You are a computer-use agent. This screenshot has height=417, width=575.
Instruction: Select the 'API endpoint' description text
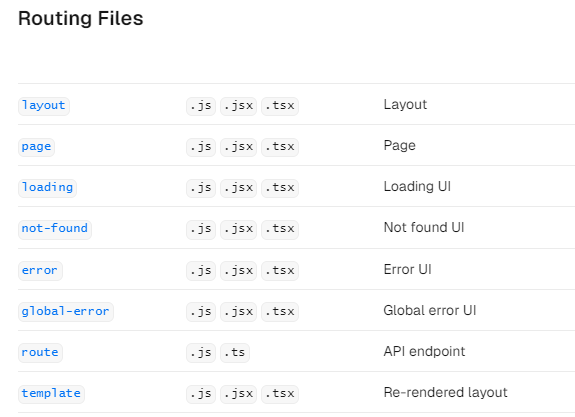(x=424, y=351)
